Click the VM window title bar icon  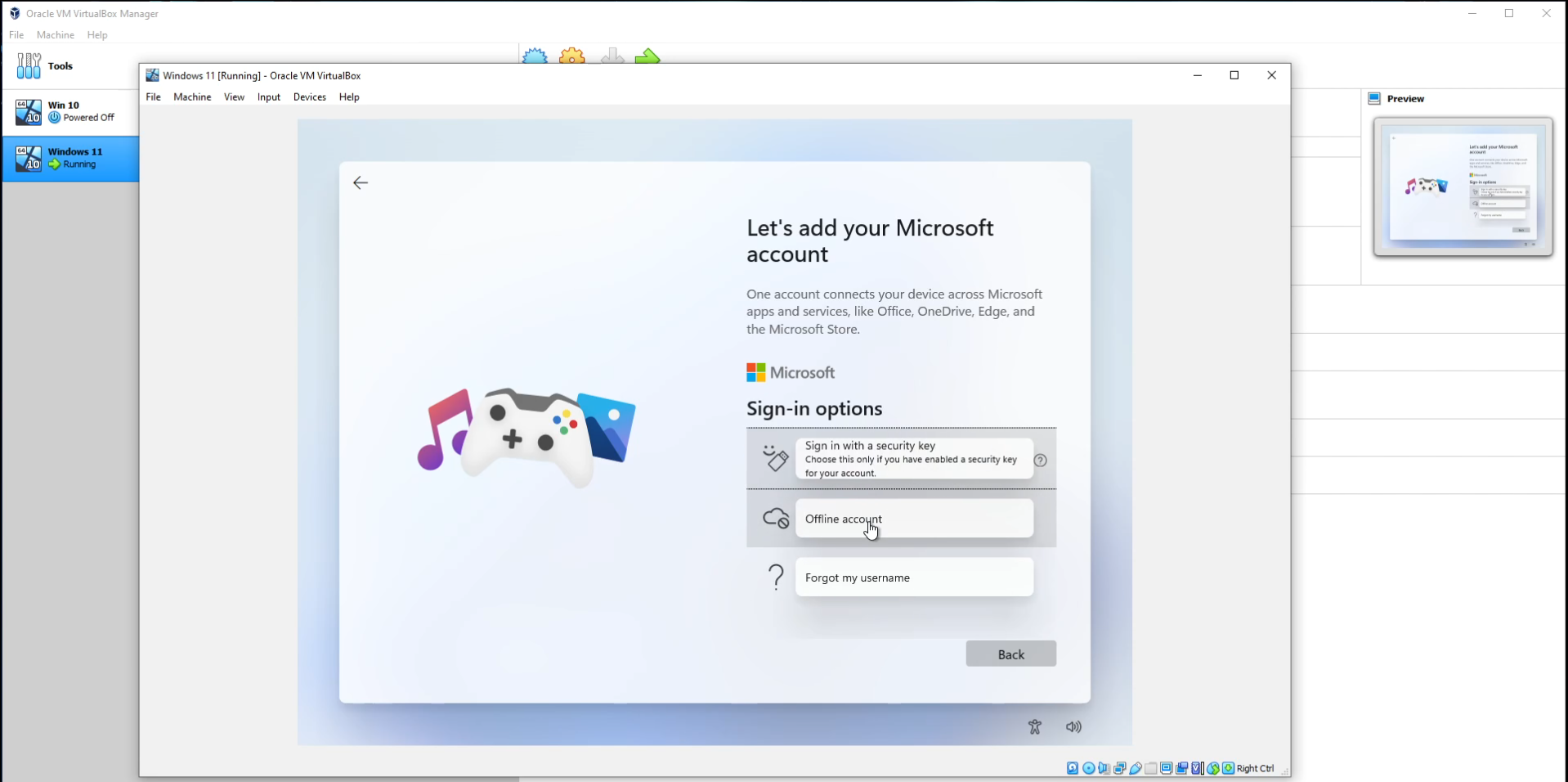pos(152,75)
